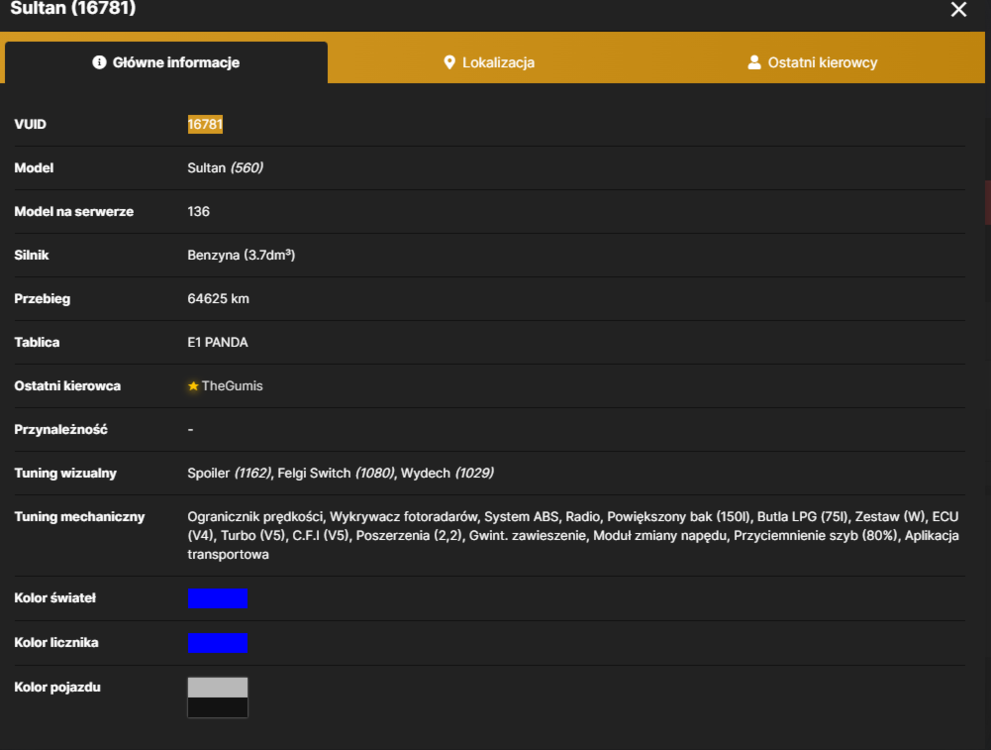Click the info icon on Główne informacje

pos(99,62)
